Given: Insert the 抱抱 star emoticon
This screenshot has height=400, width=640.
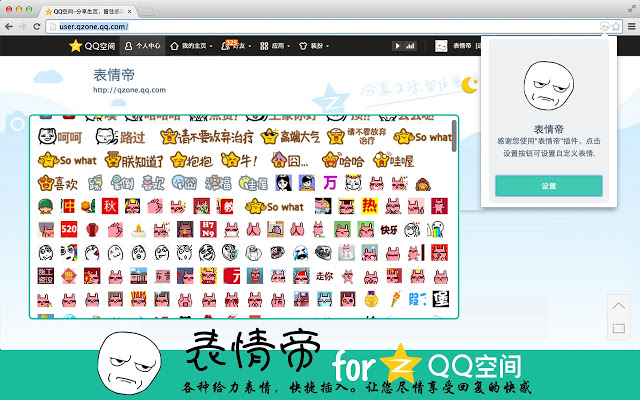Looking at the screenshot, I should [x=191, y=160].
